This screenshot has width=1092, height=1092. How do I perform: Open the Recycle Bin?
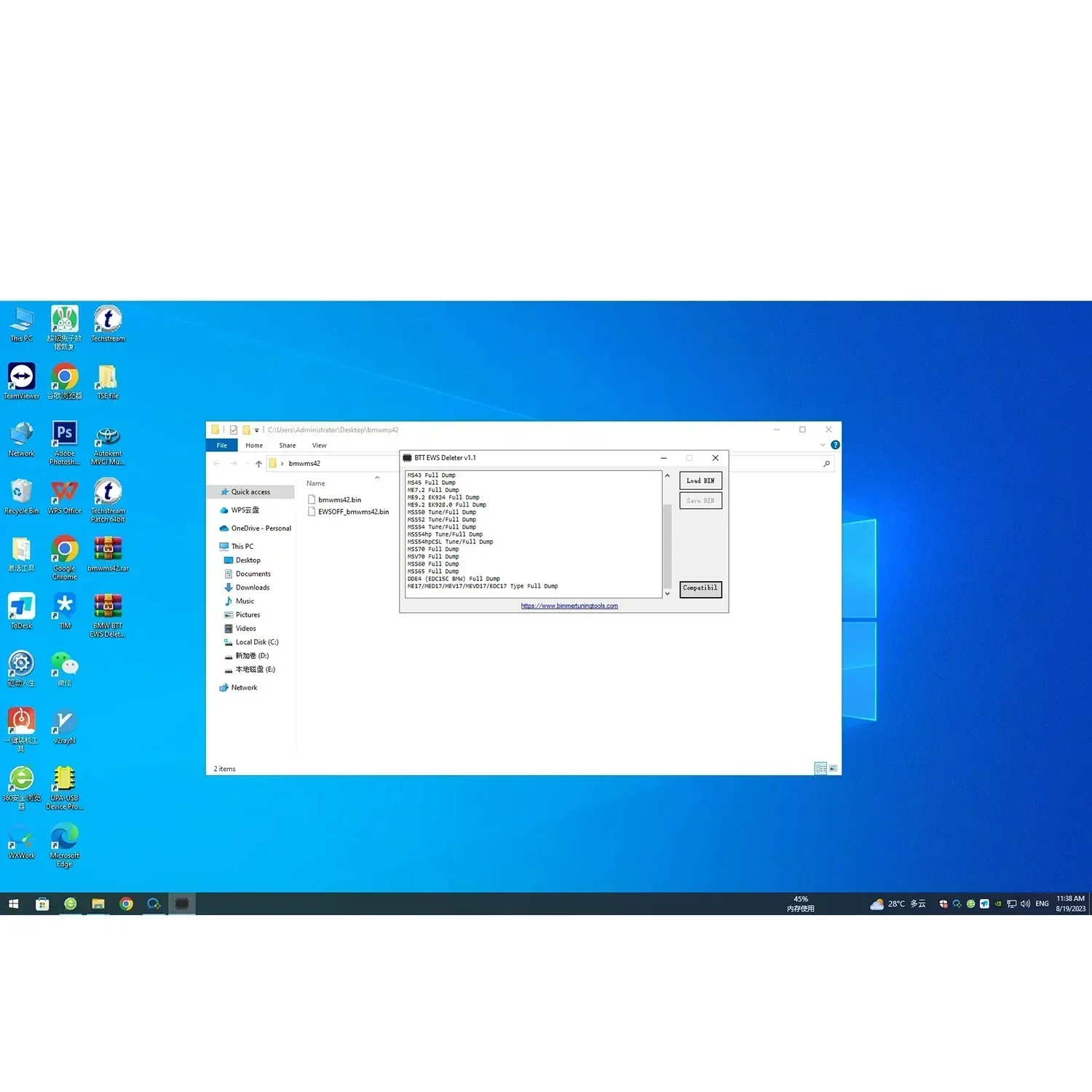point(22,496)
